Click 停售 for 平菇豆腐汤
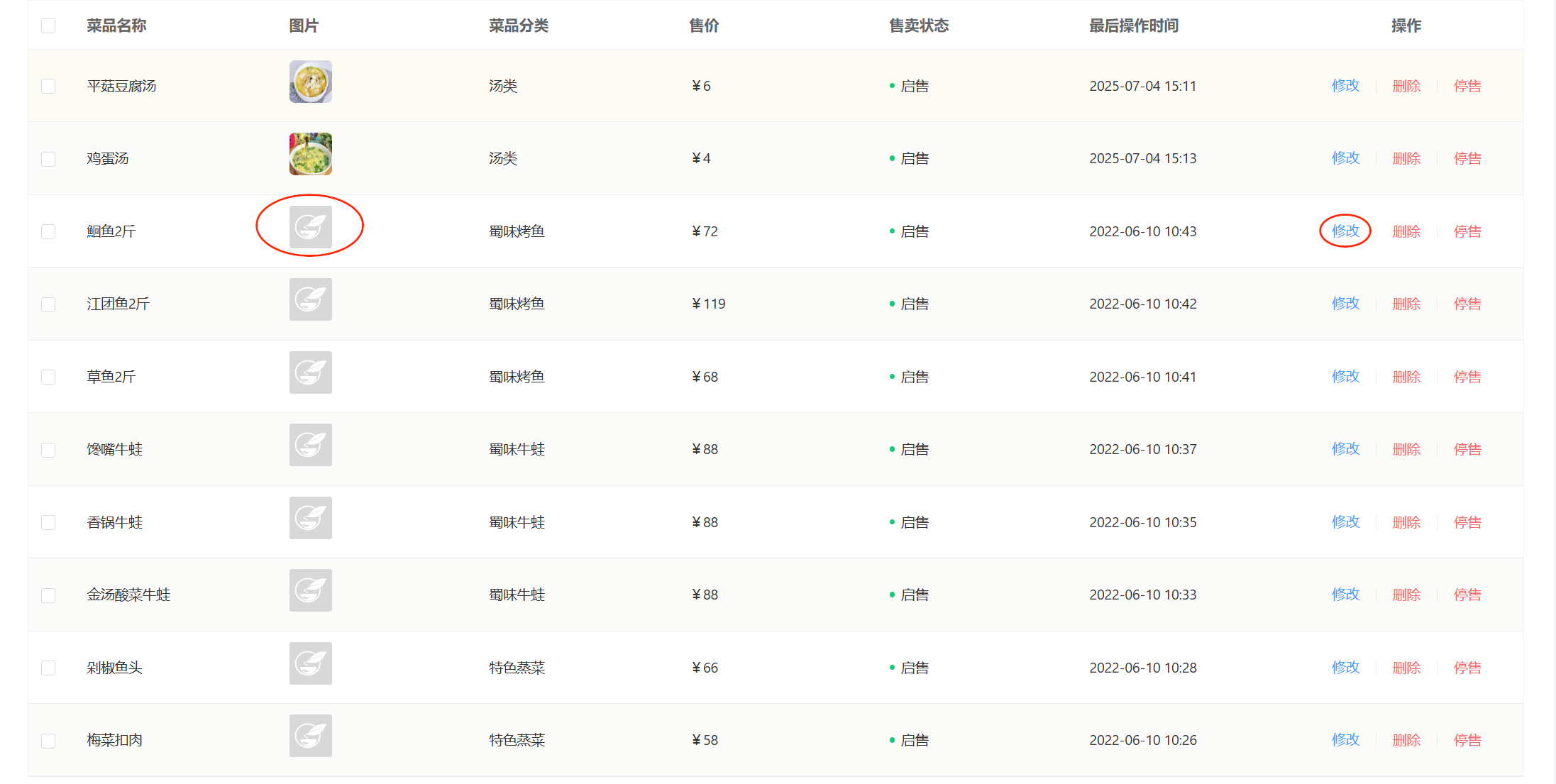Image resolution: width=1556 pixels, height=784 pixels. click(1467, 86)
